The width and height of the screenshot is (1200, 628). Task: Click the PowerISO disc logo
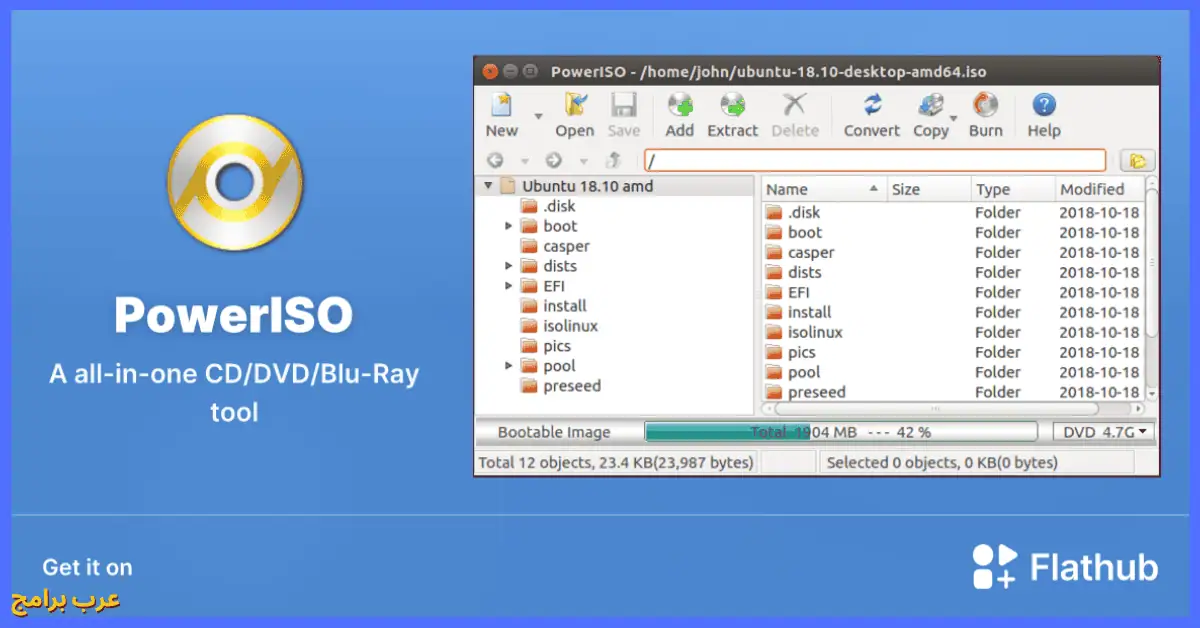pos(234,181)
